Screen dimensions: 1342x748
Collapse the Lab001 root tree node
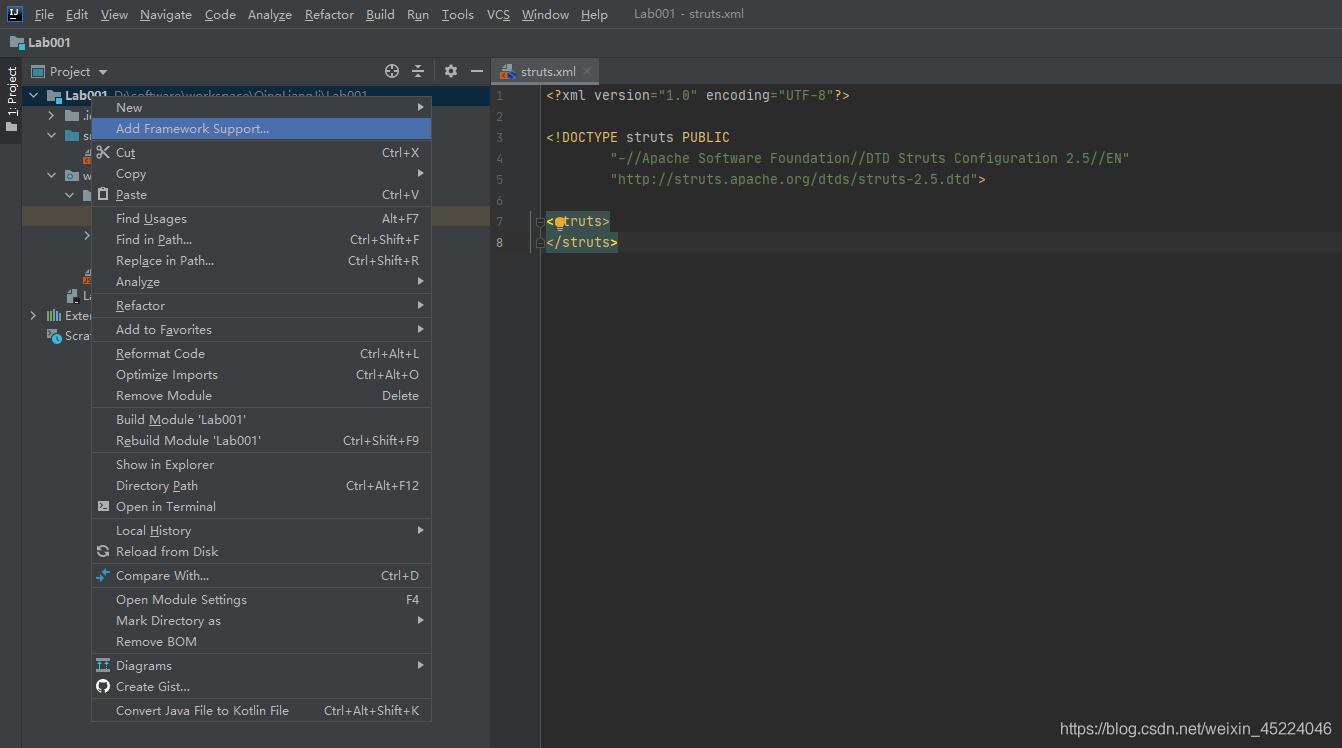point(34,96)
